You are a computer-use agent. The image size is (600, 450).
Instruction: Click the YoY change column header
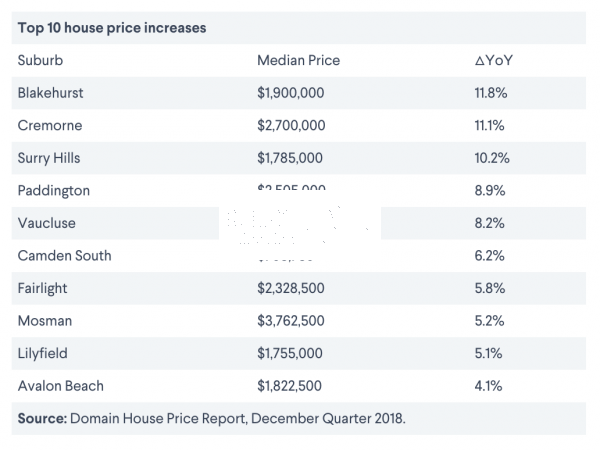[494, 60]
